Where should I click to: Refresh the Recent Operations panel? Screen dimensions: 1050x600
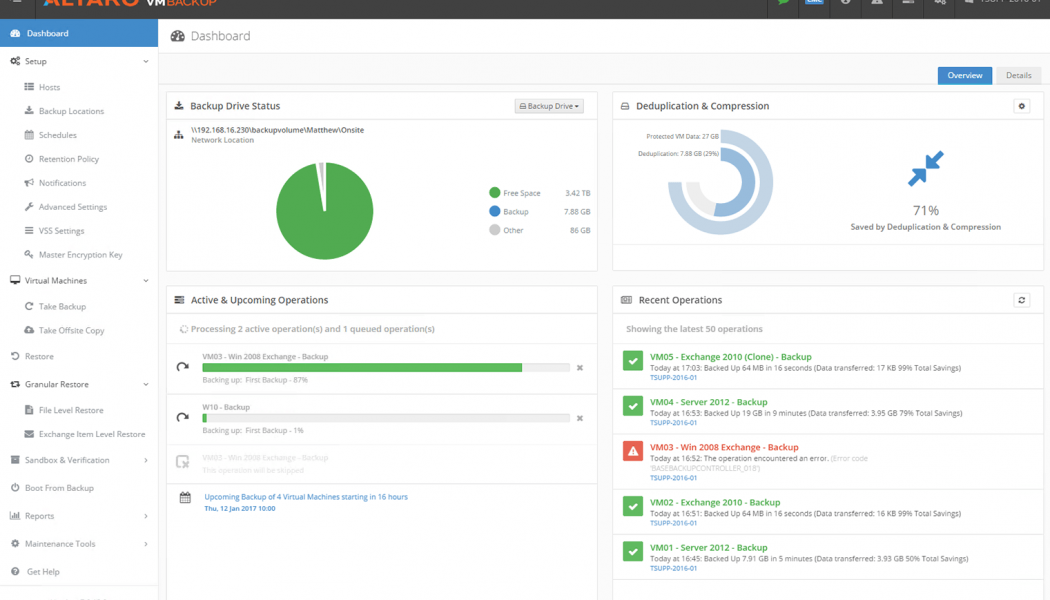pos(1020,300)
